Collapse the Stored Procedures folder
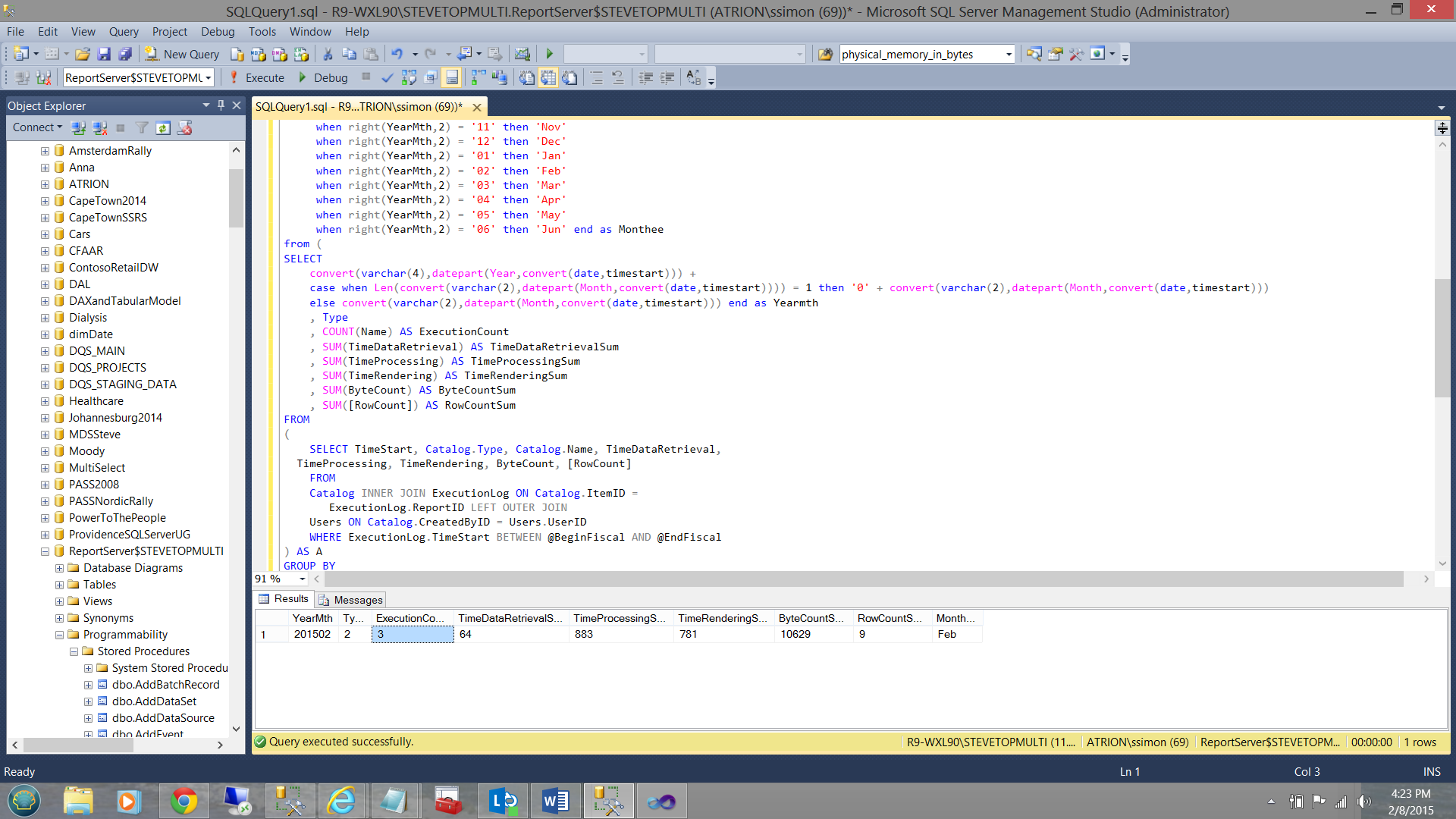 coord(74,651)
